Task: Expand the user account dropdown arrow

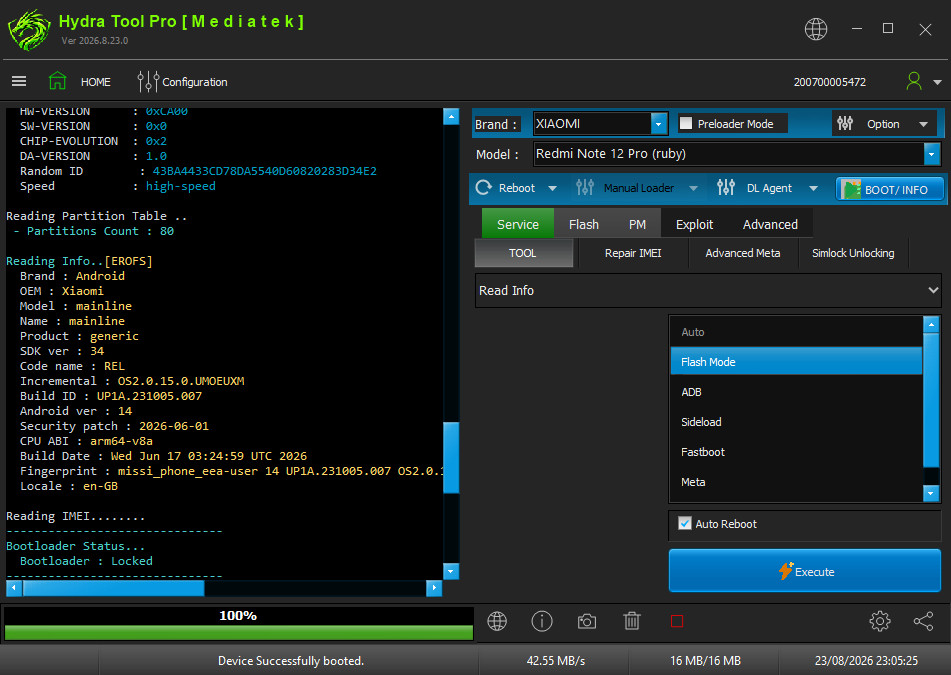Action: click(x=937, y=82)
